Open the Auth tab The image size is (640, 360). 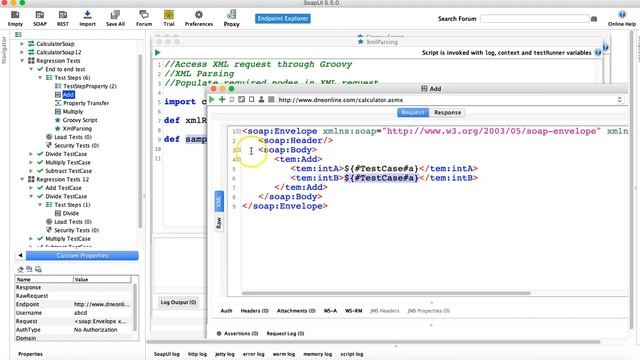(x=226, y=311)
